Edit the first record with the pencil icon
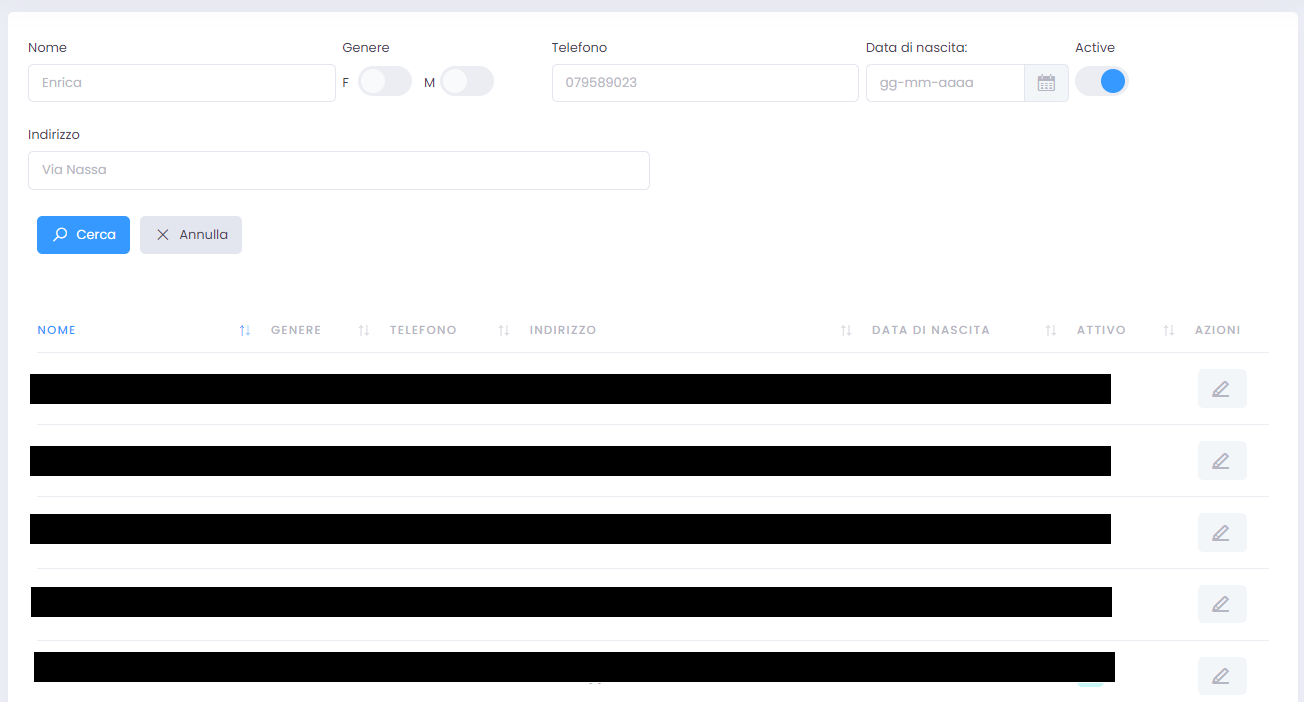This screenshot has width=1304, height=702. click(1222, 388)
